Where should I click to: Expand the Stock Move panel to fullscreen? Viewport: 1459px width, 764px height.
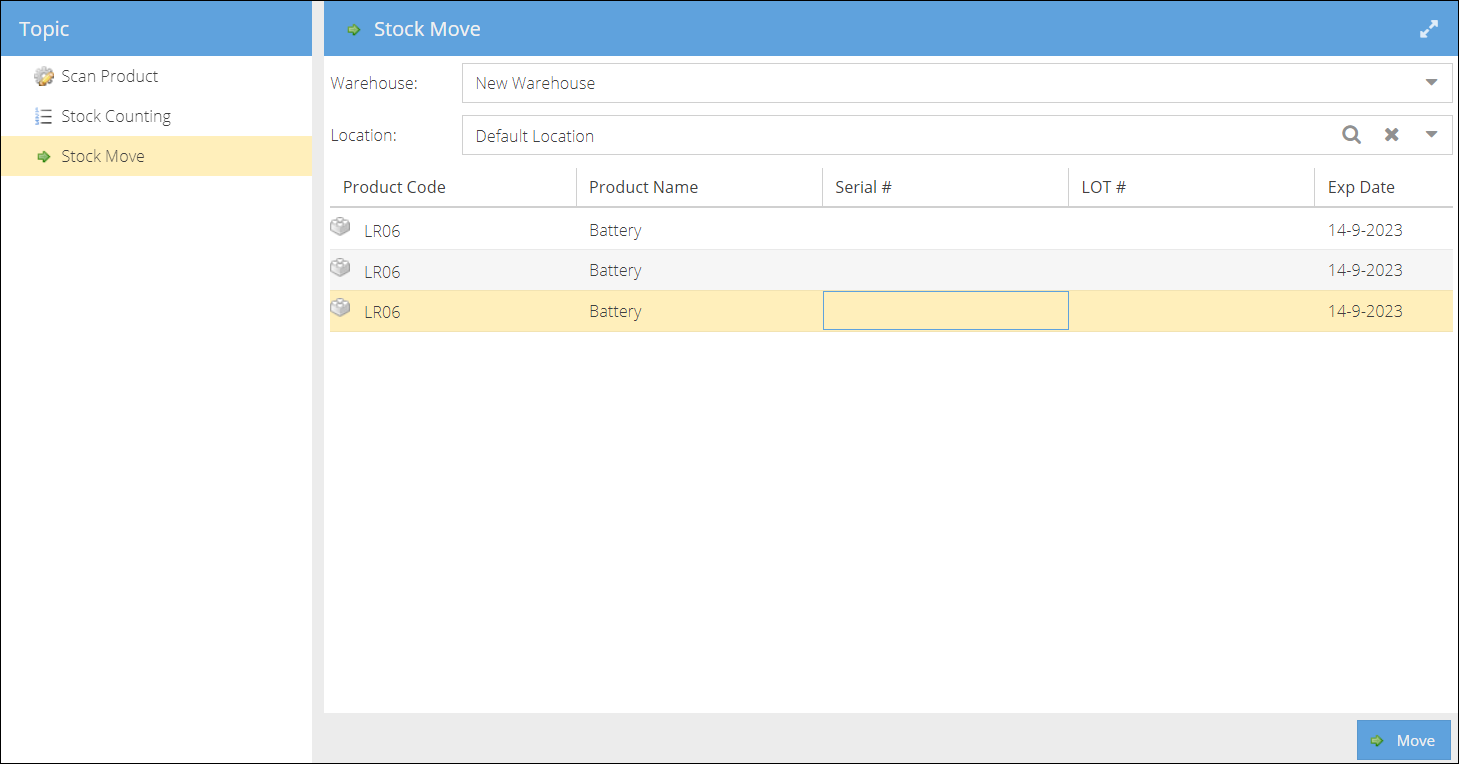(x=1429, y=30)
